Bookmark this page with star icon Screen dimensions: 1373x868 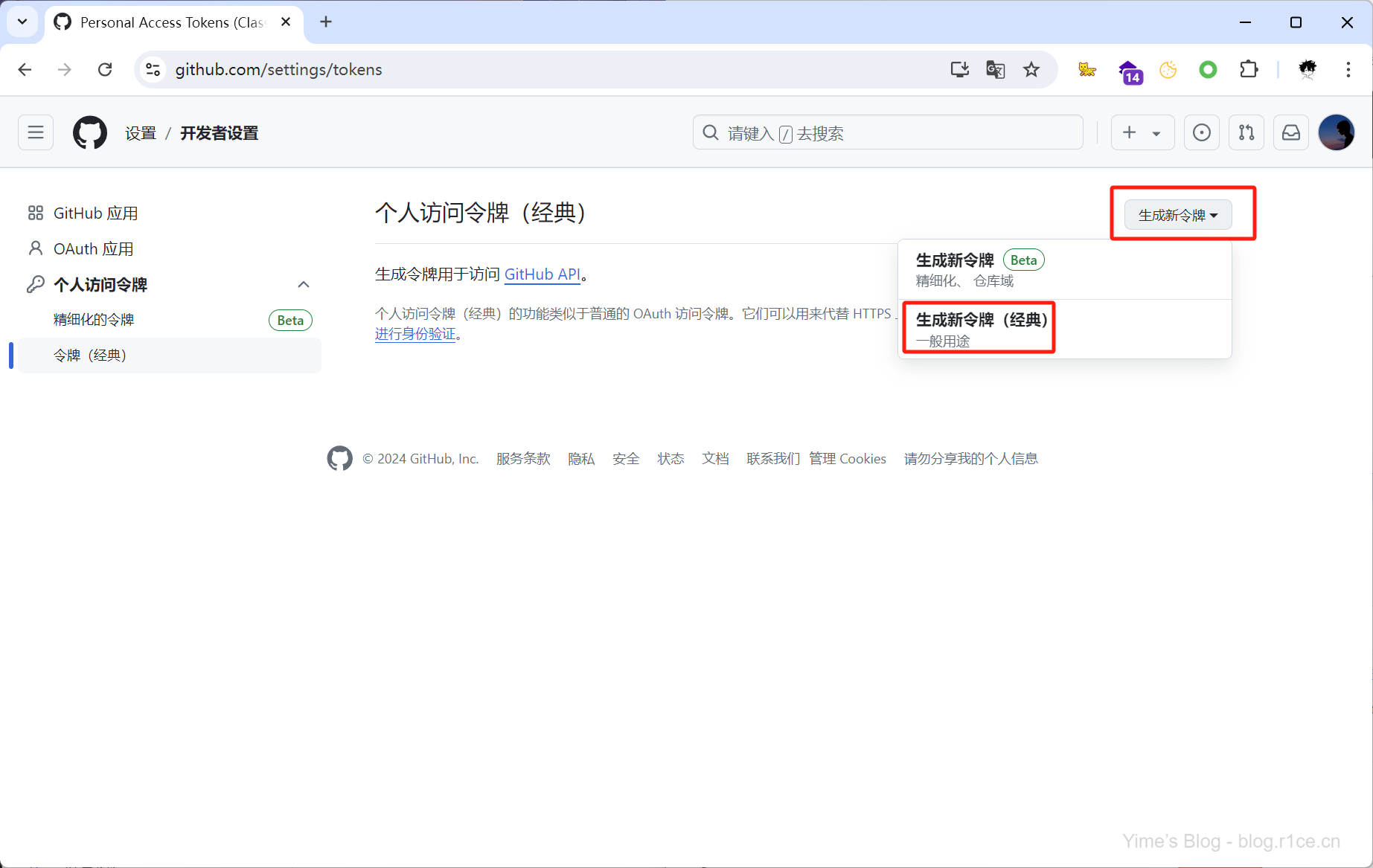click(1031, 70)
